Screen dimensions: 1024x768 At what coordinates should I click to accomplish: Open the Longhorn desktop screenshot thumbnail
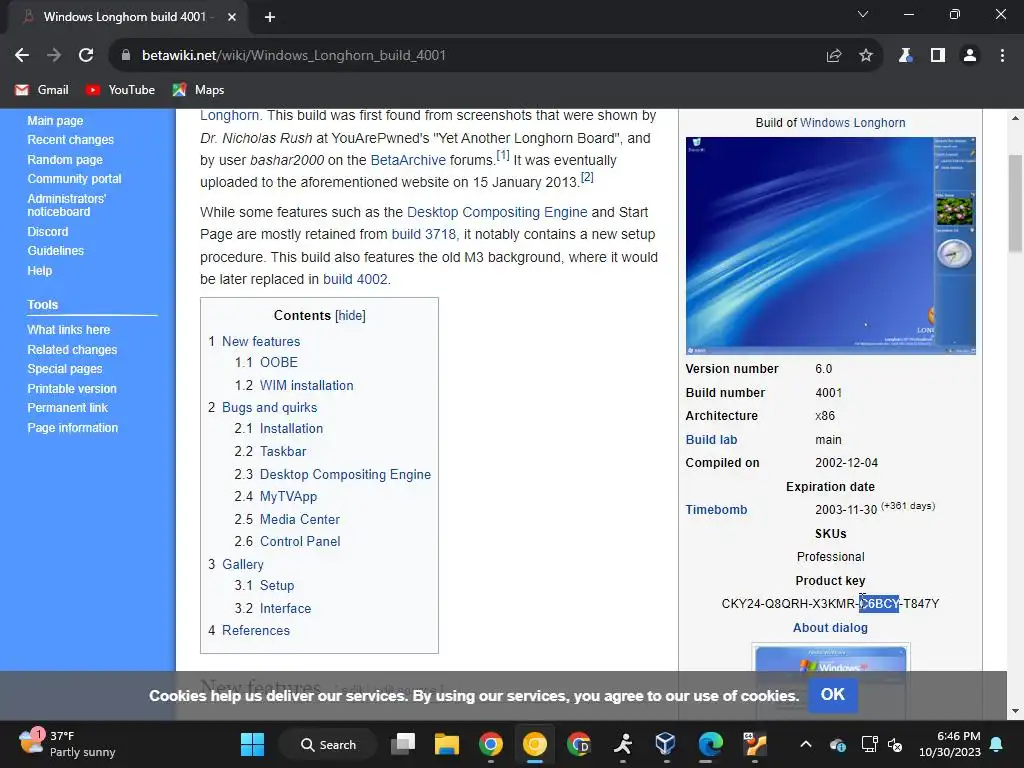coord(831,246)
